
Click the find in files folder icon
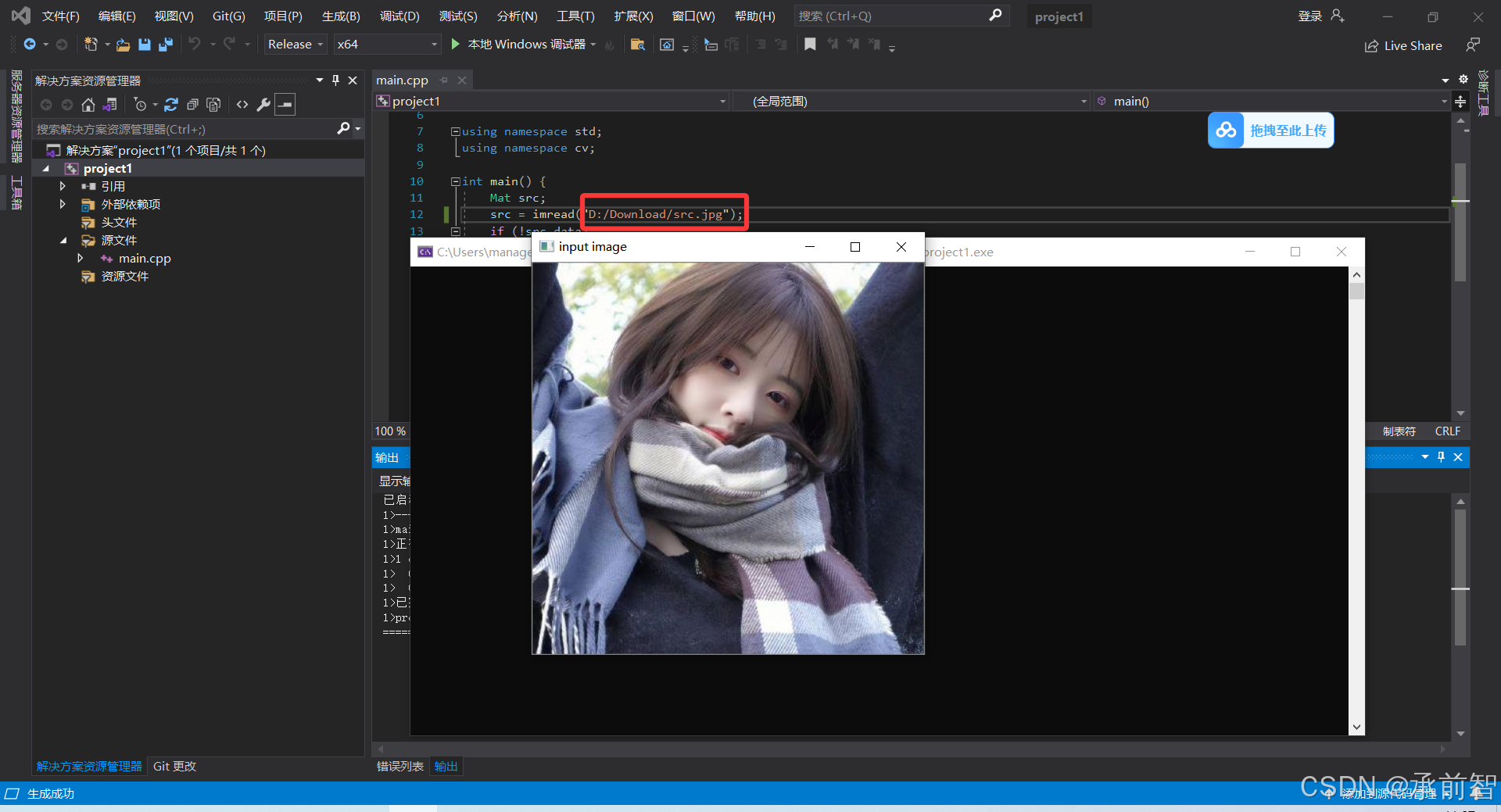(x=637, y=45)
